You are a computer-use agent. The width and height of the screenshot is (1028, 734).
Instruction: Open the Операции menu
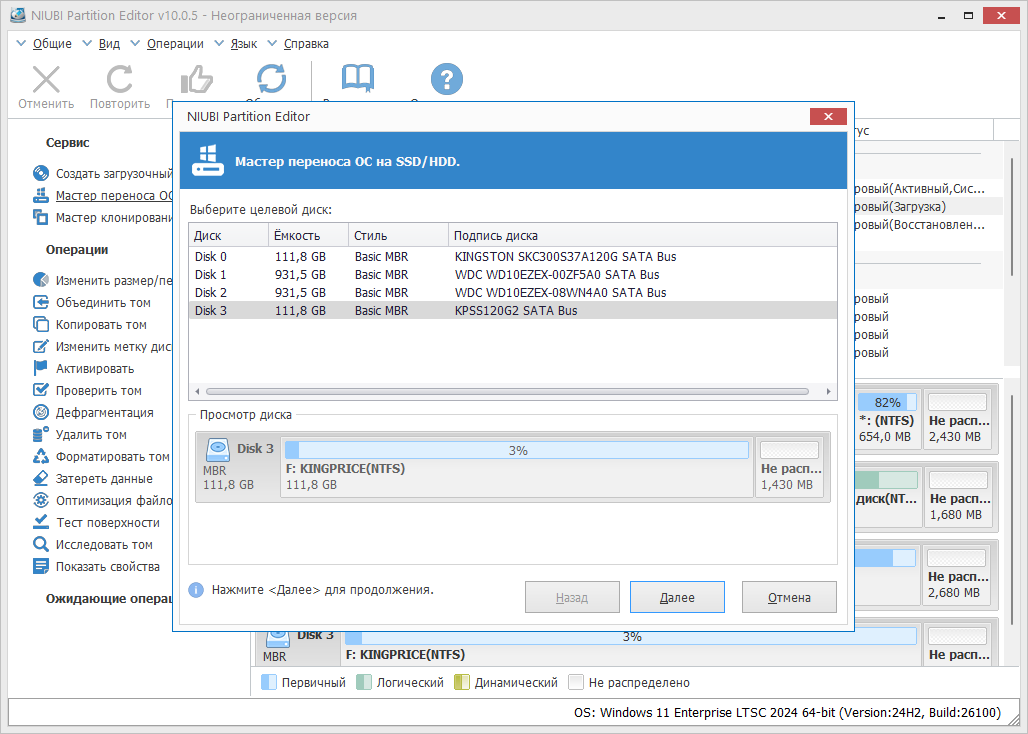coord(175,44)
